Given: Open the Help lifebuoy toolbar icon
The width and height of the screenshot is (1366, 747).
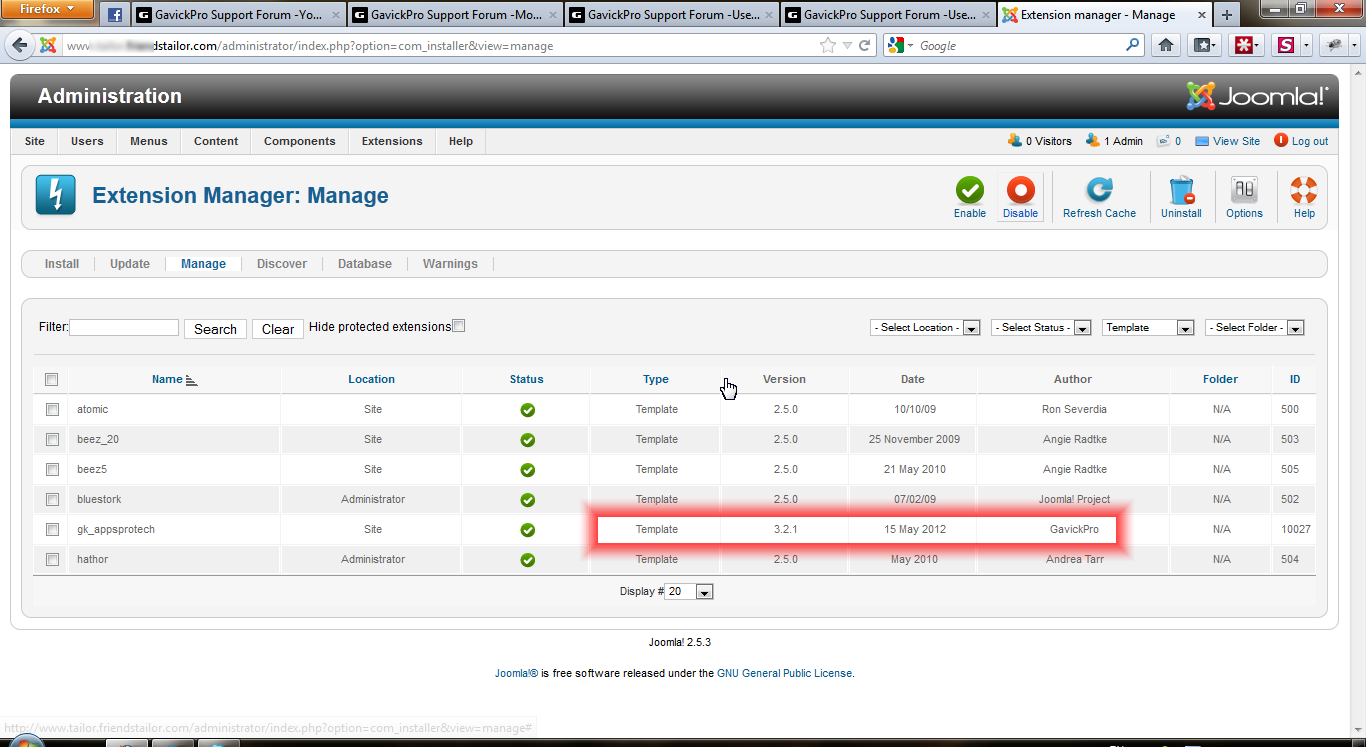Looking at the screenshot, I should [1304, 190].
